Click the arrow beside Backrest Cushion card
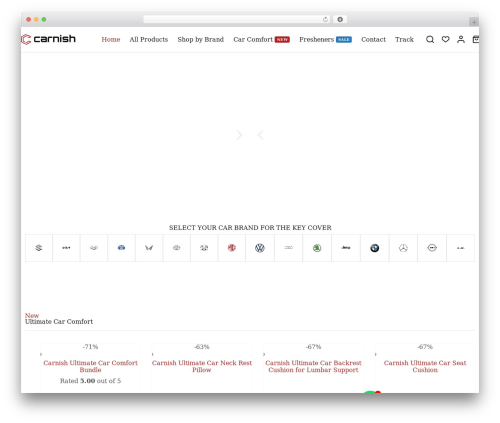Image resolution: width=500 pixels, height=423 pixels. pos(264,354)
